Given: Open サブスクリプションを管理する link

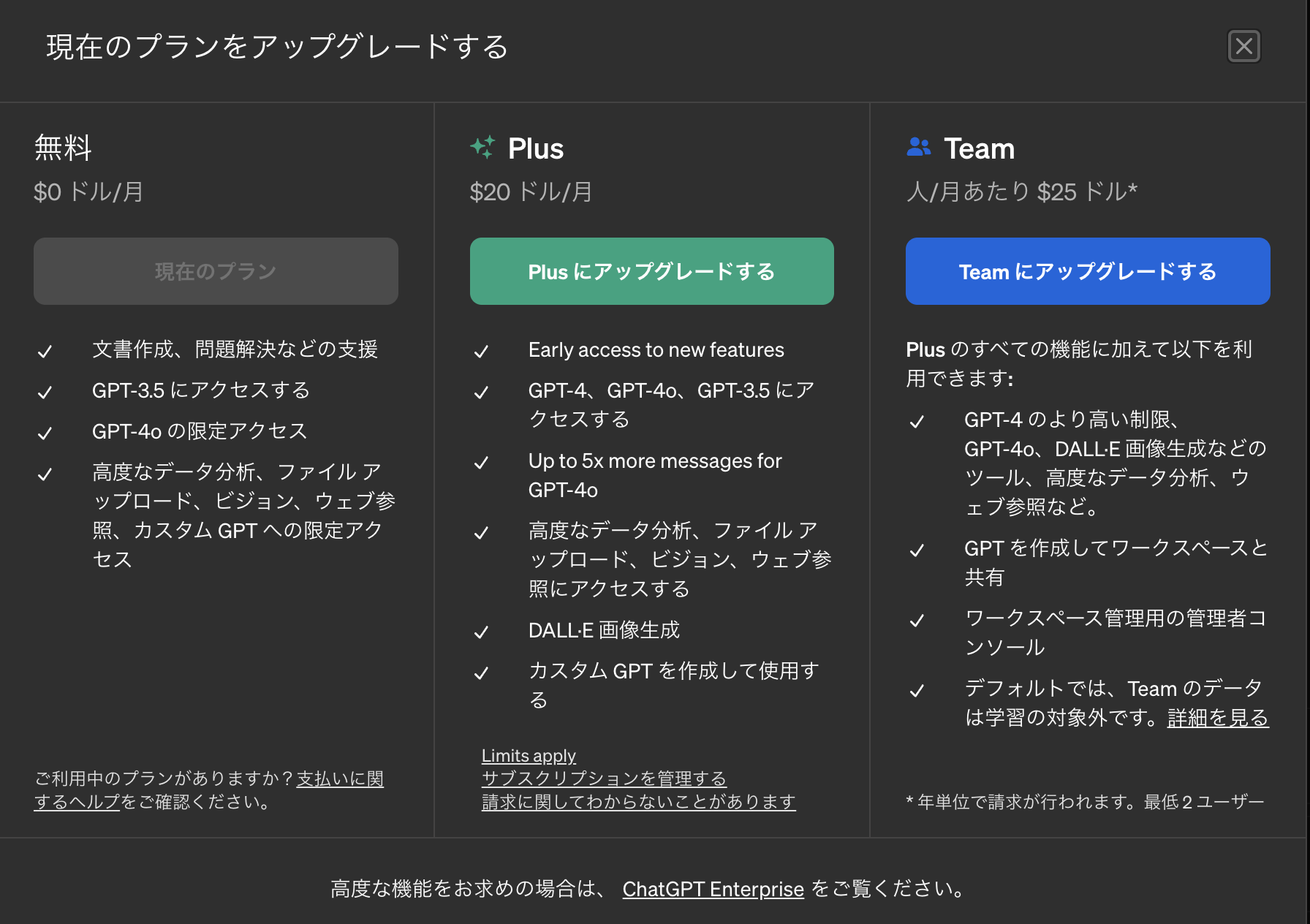Looking at the screenshot, I should [604, 779].
